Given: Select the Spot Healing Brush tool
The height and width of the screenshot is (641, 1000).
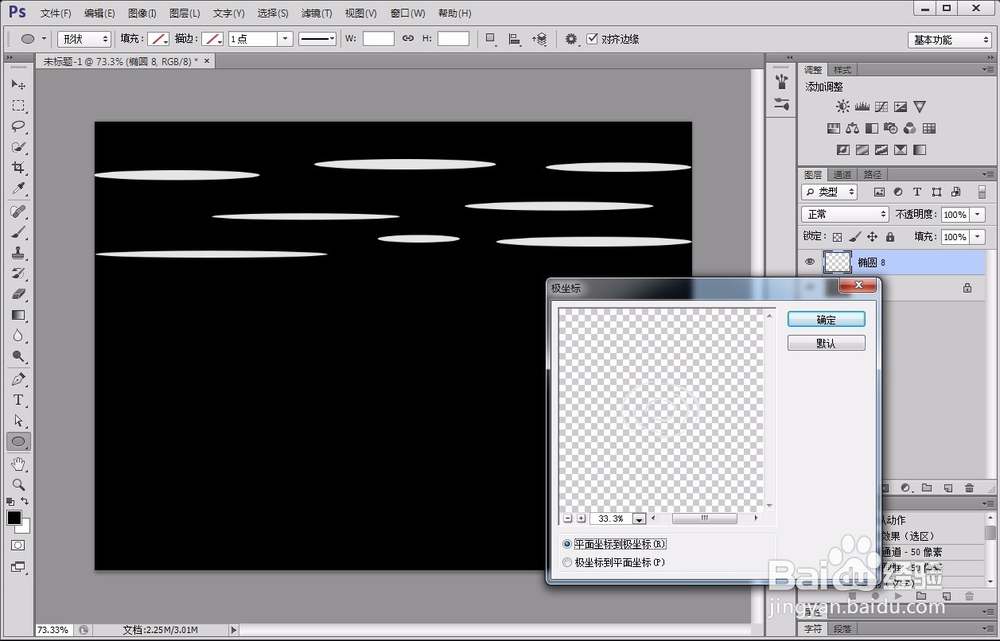Looking at the screenshot, I should pos(18,211).
